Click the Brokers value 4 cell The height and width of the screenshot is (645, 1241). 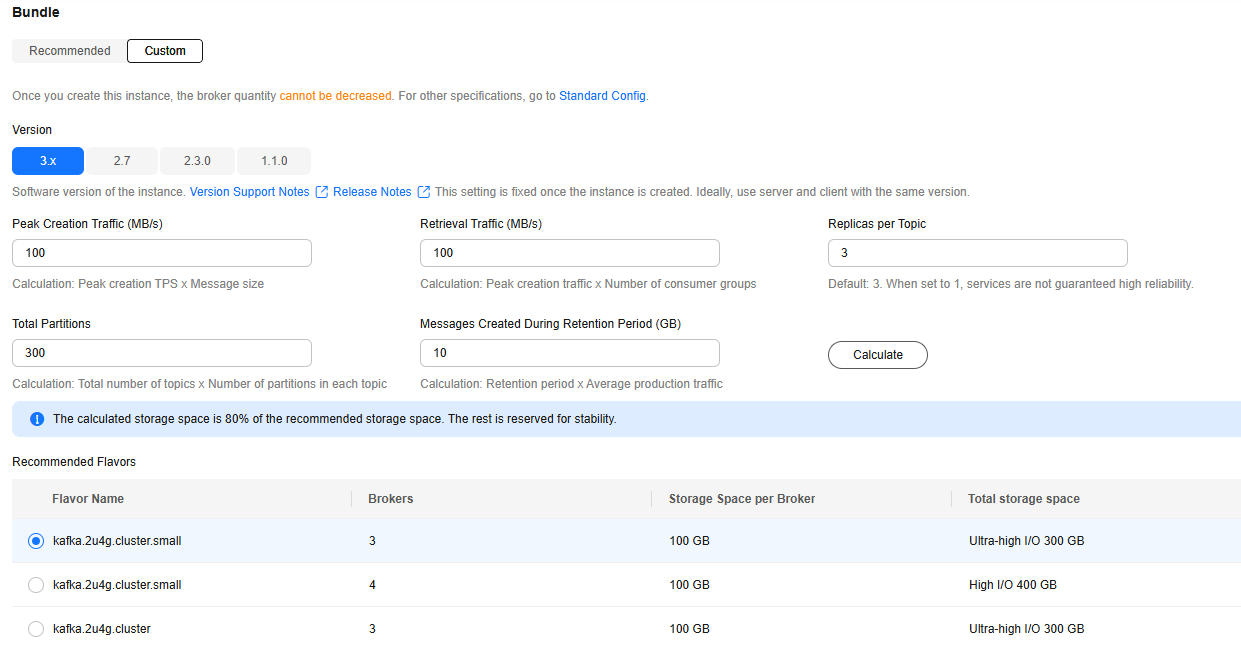[372, 585]
